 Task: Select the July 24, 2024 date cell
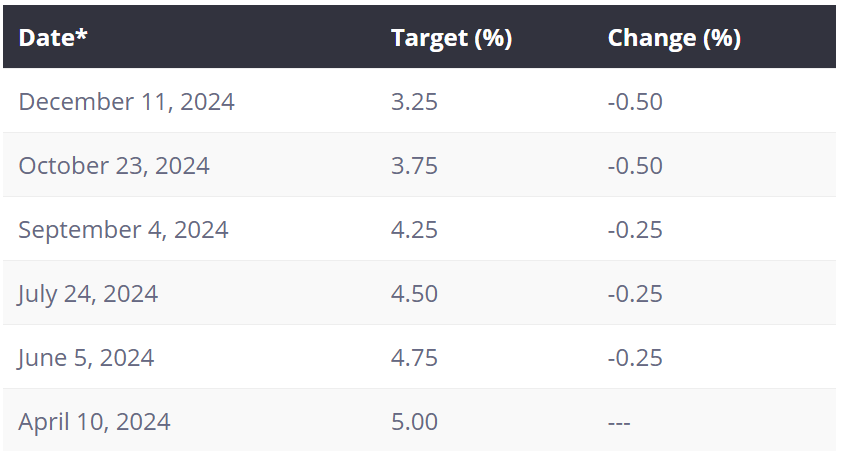click(88, 294)
